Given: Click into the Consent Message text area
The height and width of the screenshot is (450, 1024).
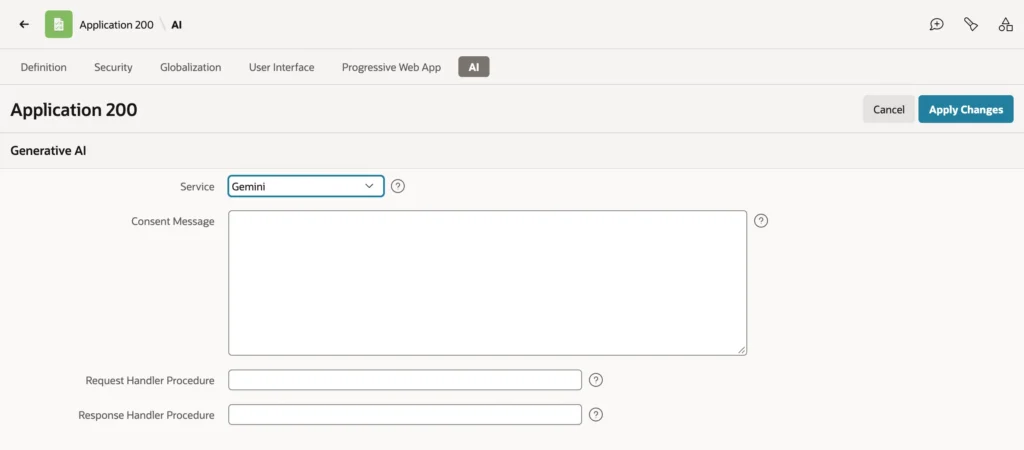Looking at the screenshot, I should pyautogui.click(x=487, y=283).
